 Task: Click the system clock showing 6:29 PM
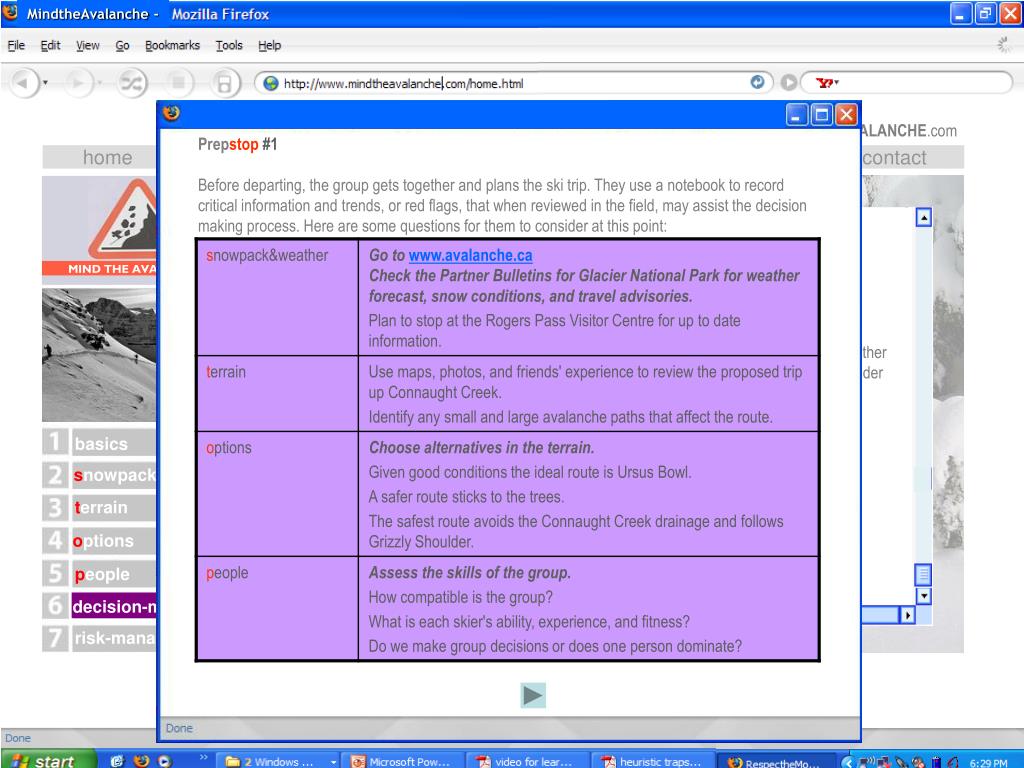point(988,763)
